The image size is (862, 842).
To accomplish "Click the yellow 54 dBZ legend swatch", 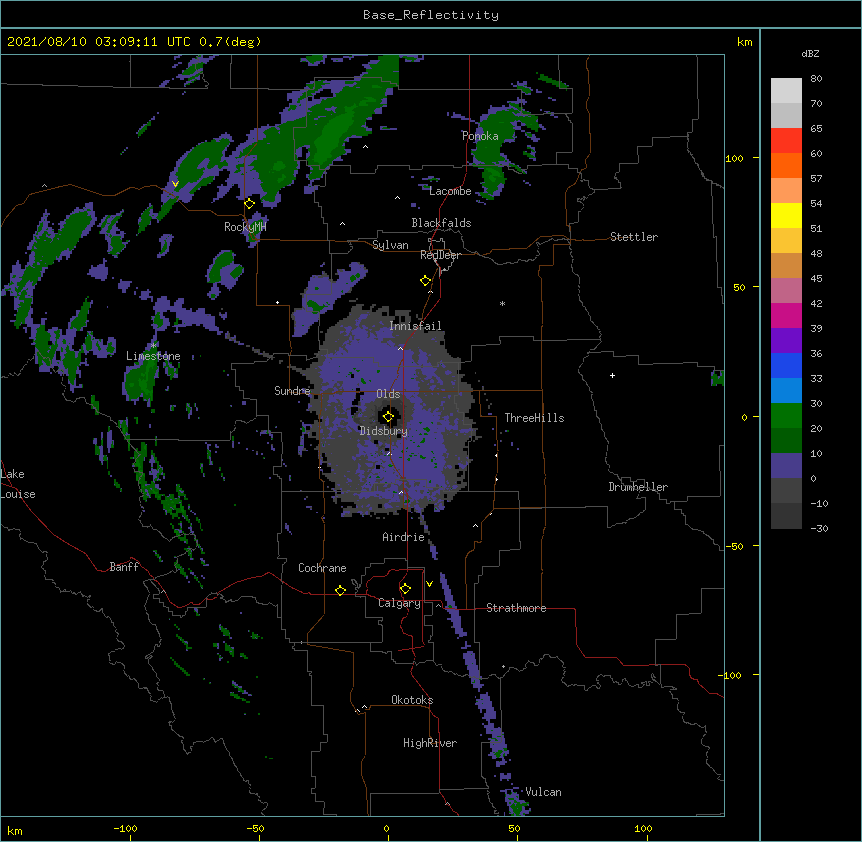I will point(786,215).
